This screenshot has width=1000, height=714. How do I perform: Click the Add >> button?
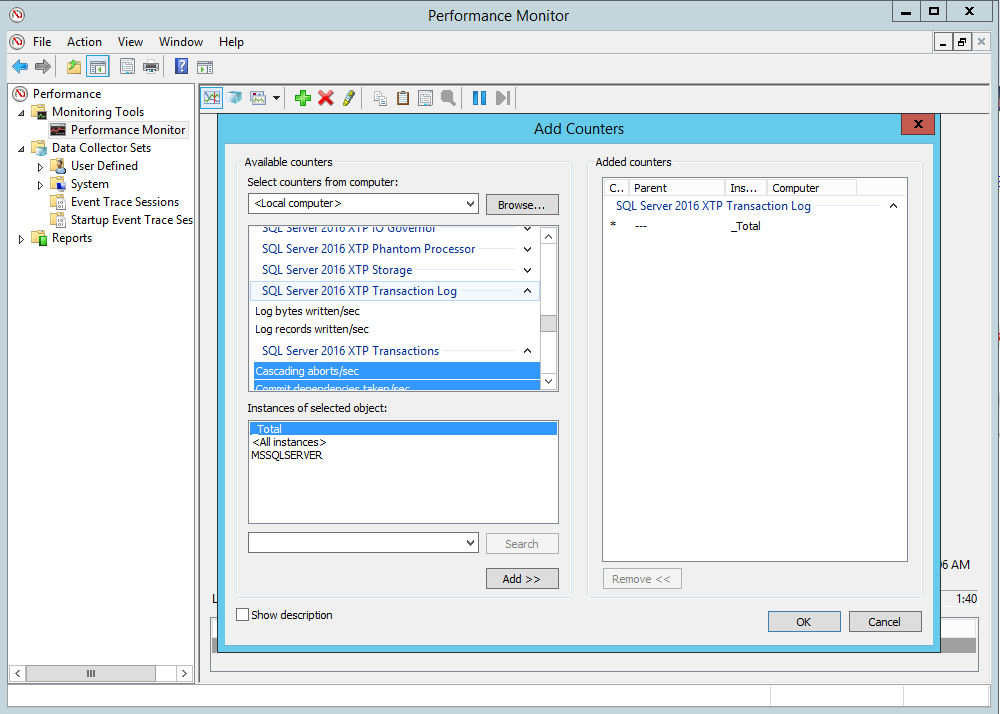pos(522,579)
